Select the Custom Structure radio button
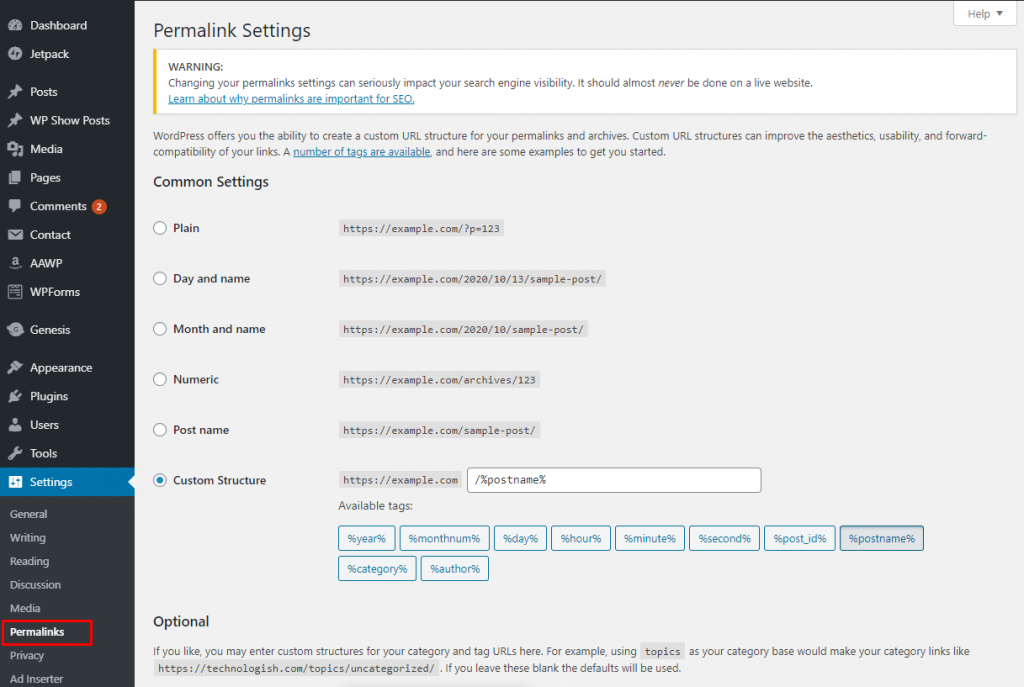The image size is (1024, 687). point(160,480)
